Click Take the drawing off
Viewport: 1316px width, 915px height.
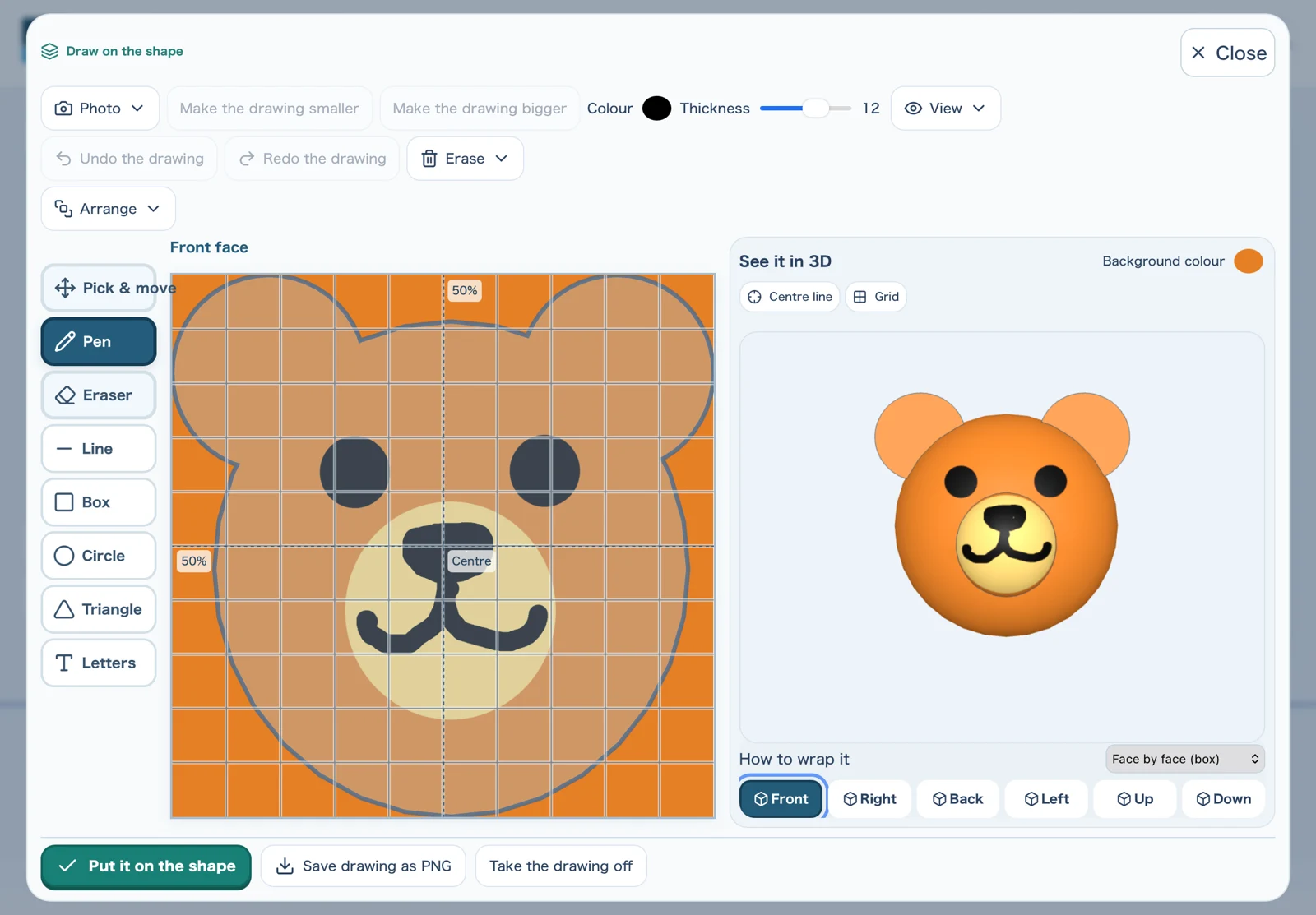(x=561, y=866)
